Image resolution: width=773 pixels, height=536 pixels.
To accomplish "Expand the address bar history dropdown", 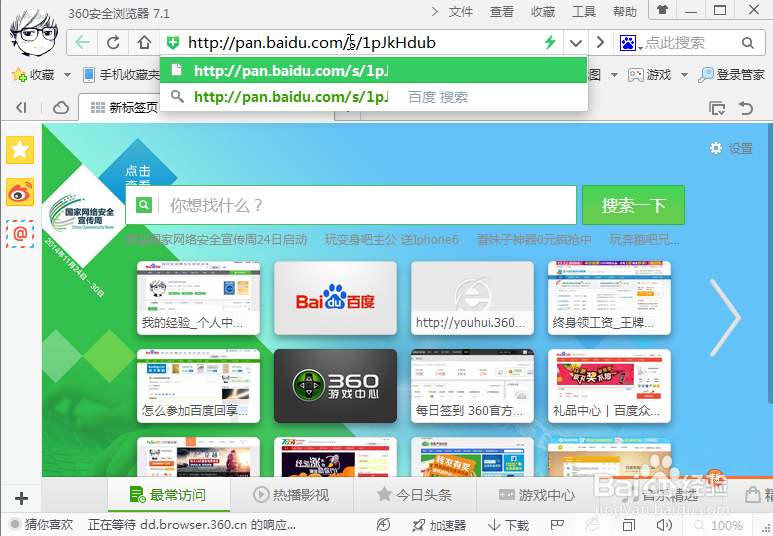I will (x=575, y=43).
